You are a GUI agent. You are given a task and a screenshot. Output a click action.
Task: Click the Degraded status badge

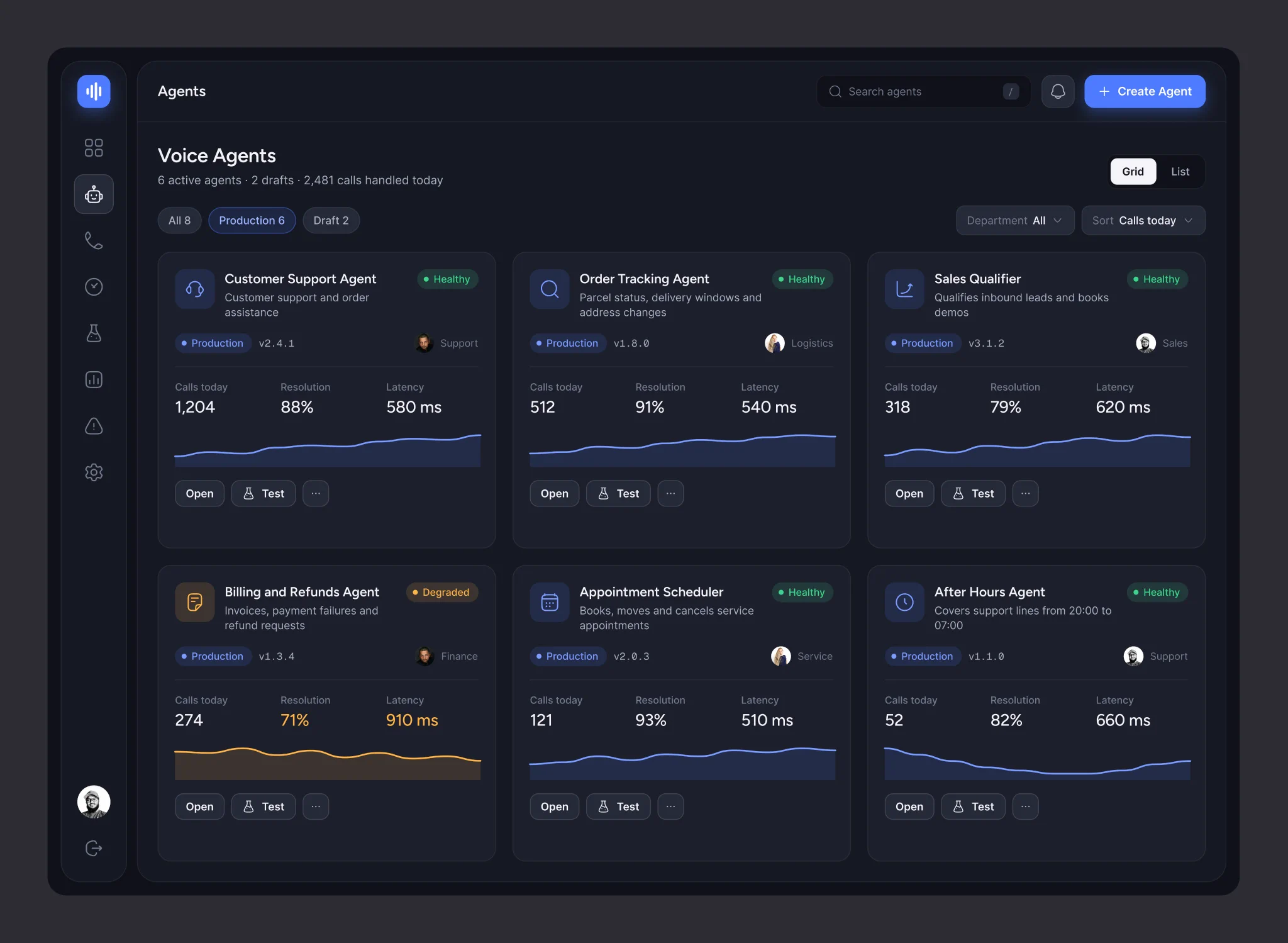[442, 592]
